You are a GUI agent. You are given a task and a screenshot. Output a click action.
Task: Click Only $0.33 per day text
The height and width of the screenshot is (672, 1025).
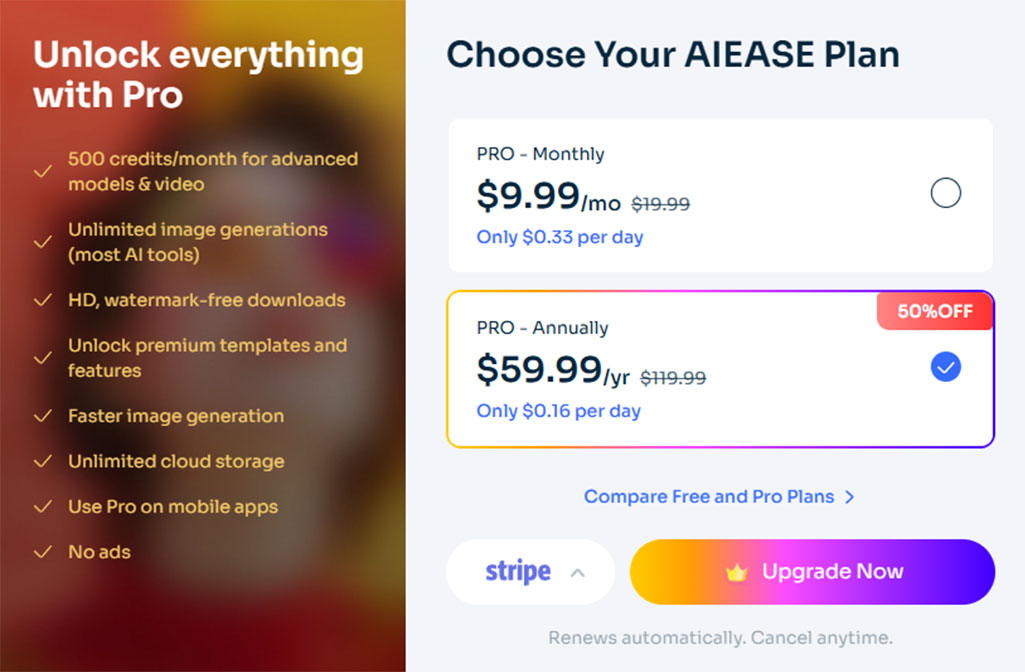(560, 237)
